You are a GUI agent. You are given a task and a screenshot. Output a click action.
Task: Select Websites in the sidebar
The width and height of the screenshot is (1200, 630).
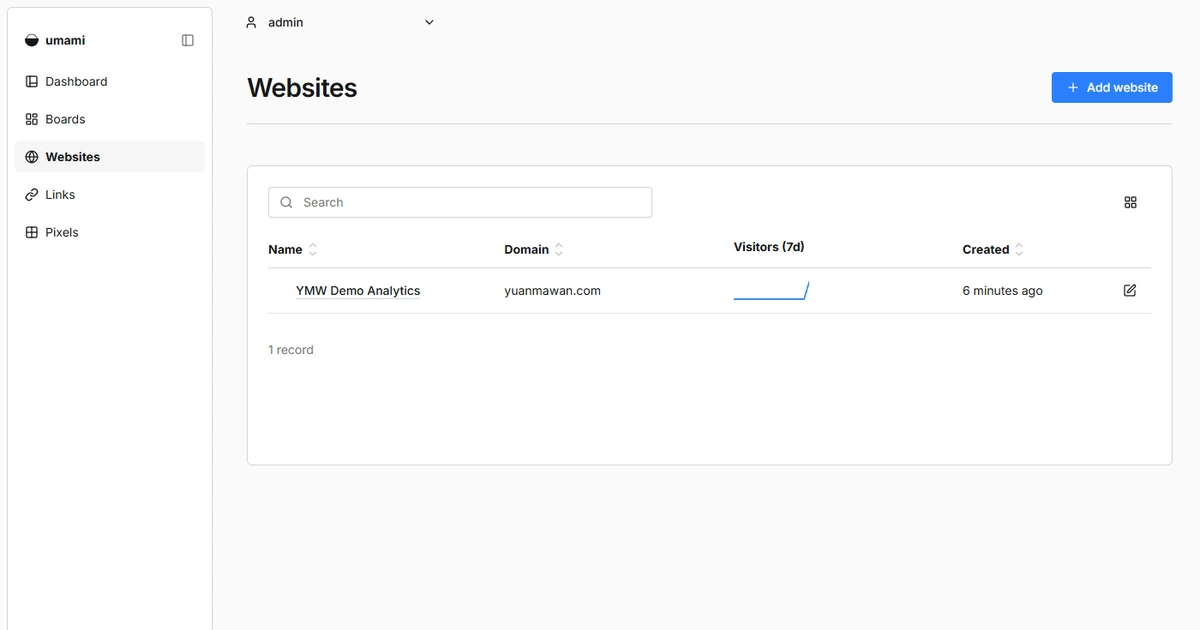(x=110, y=157)
